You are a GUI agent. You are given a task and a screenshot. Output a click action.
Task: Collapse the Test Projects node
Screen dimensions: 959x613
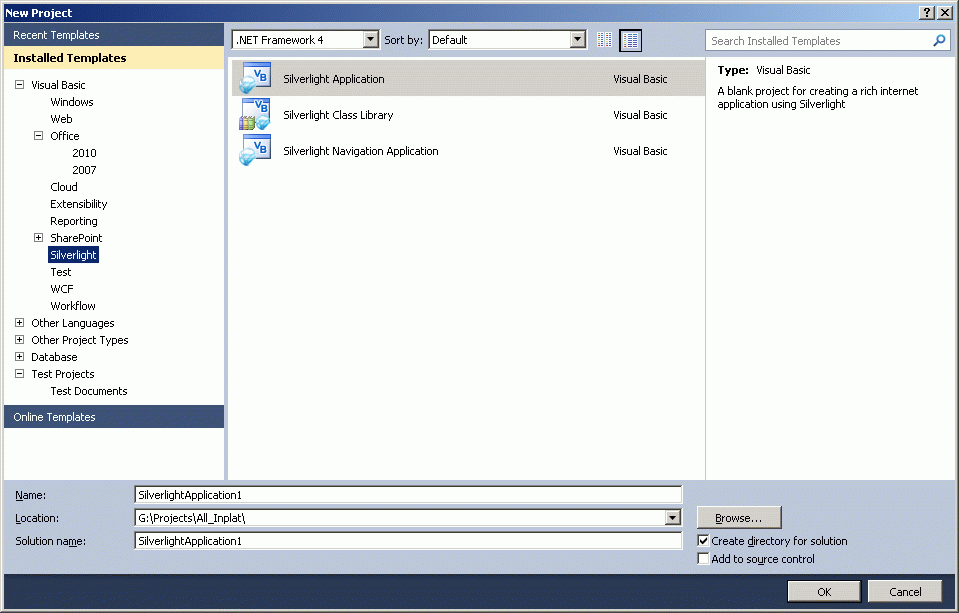20,374
